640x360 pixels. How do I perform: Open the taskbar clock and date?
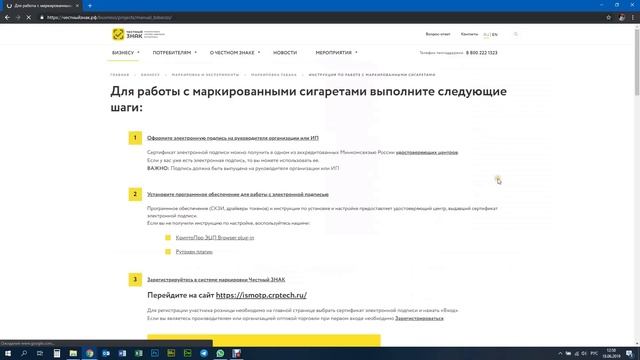pos(611,353)
